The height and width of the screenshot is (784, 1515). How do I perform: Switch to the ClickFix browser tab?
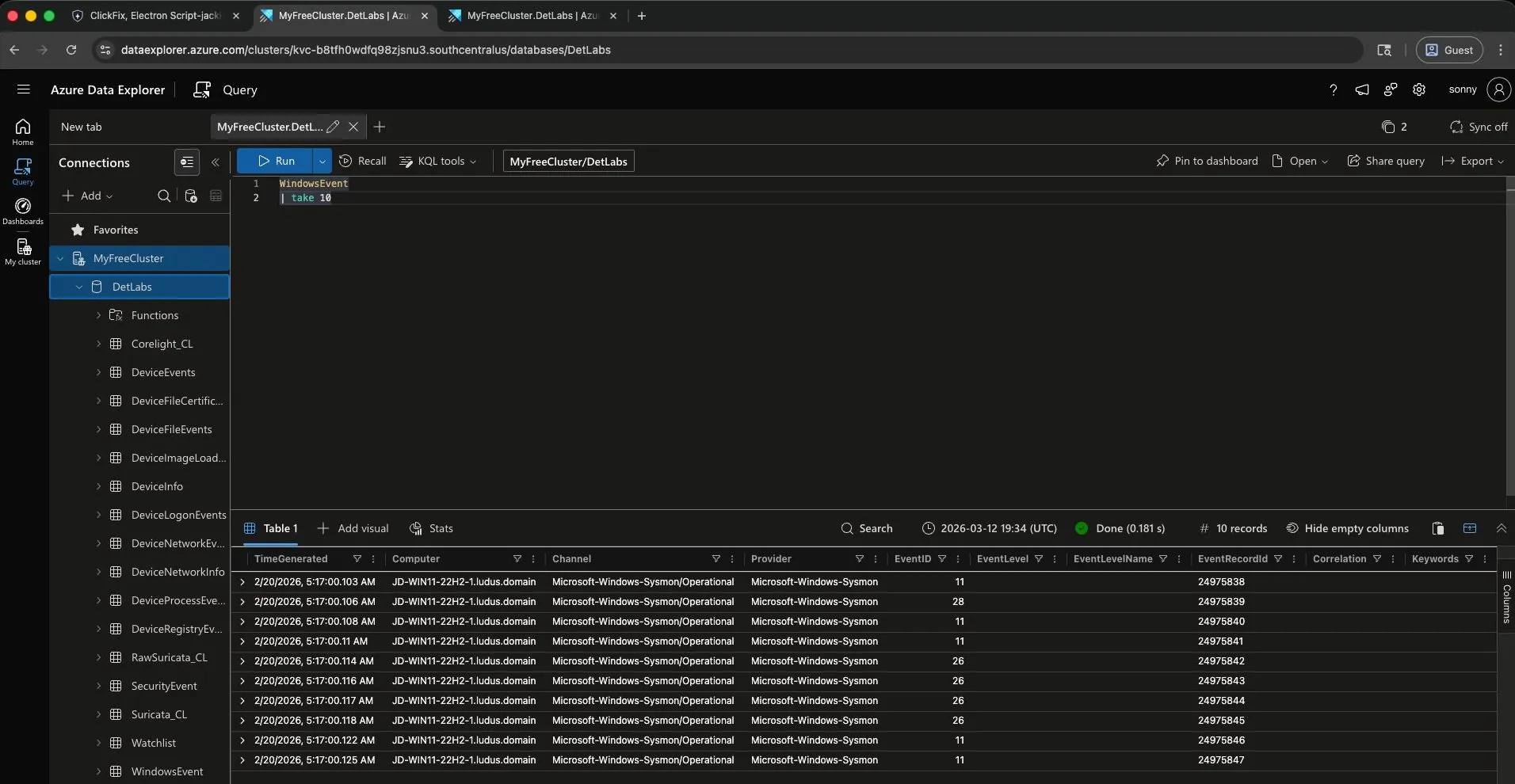coord(155,16)
